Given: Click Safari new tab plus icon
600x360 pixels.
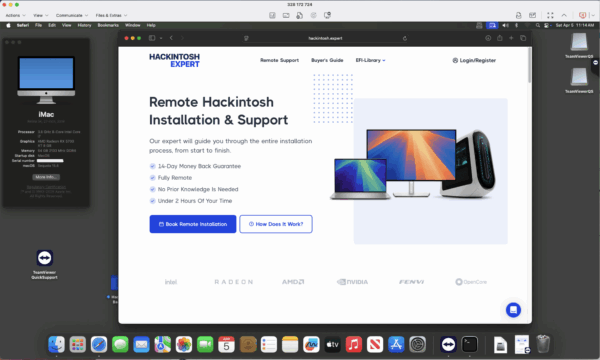Looking at the screenshot, I should (x=511, y=38).
